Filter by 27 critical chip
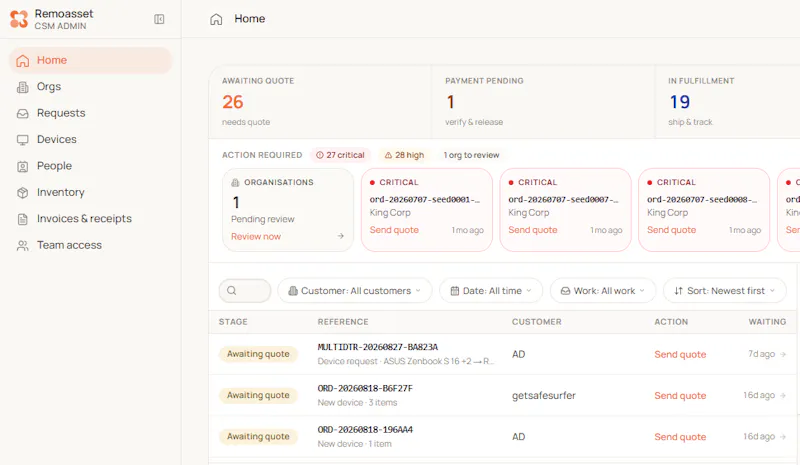This screenshot has height=465, width=800. pos(340,155)
